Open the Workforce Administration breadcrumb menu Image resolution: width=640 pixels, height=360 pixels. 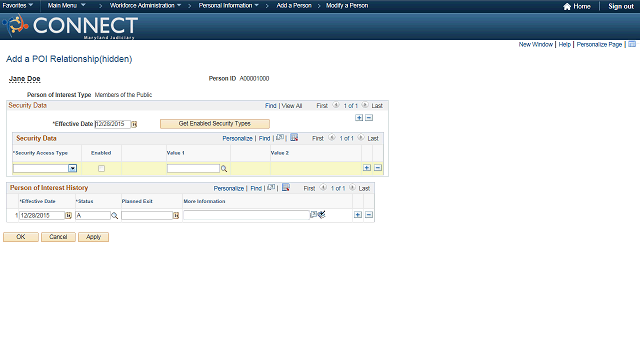point(145,5)
